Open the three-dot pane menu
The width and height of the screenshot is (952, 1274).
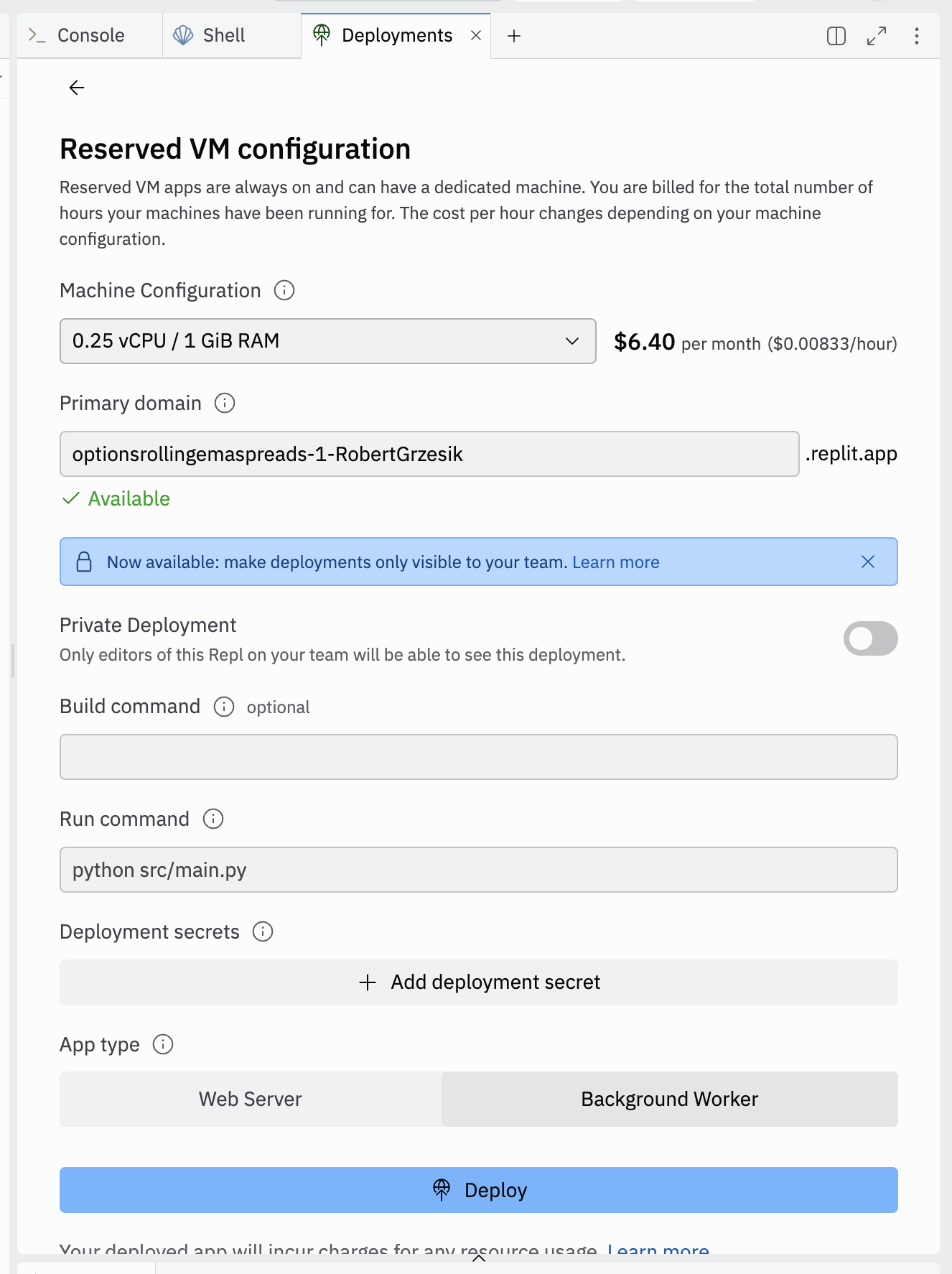917,36
